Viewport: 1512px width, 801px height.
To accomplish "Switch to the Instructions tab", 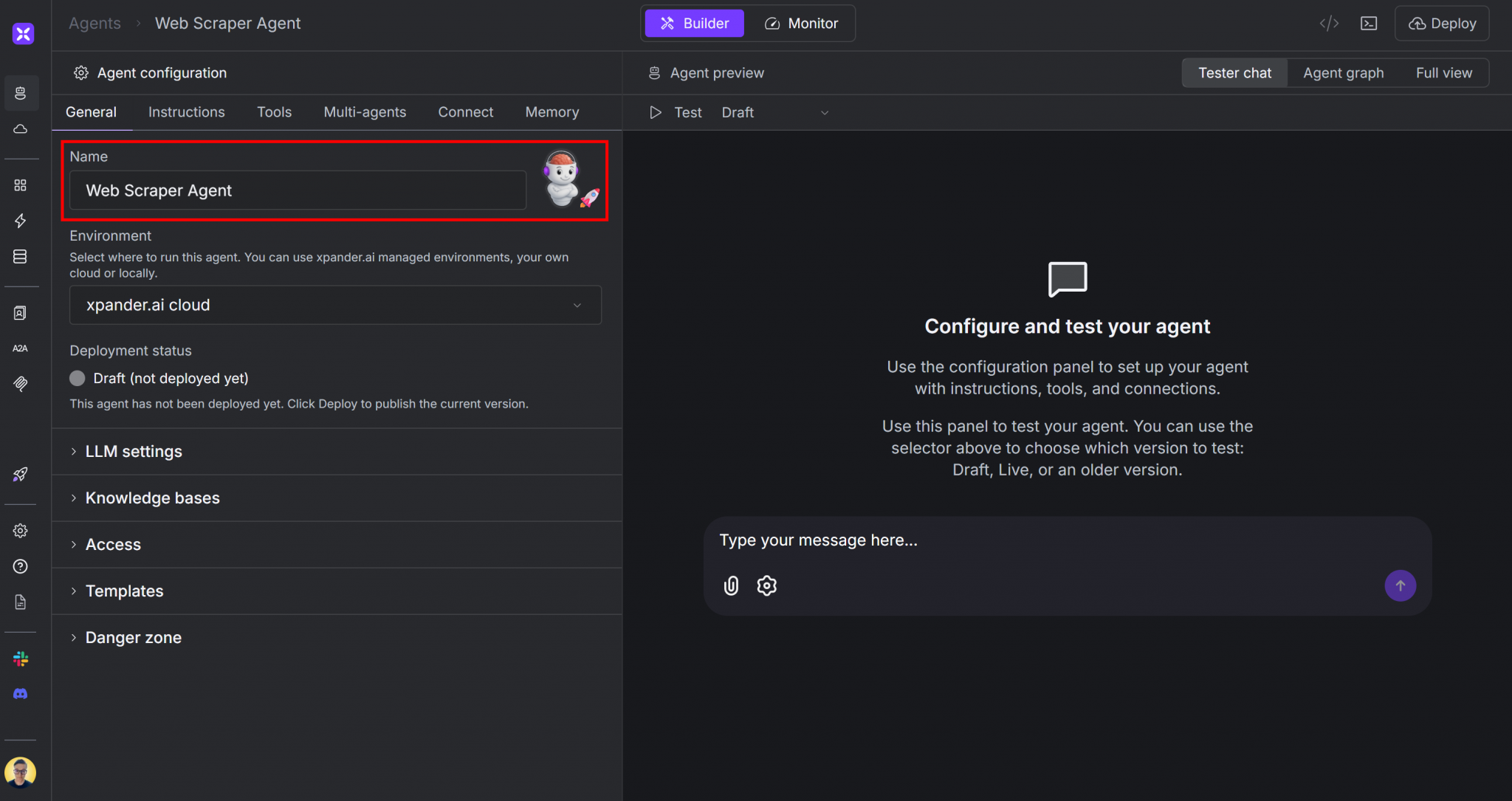I will (x=186, y=112).
